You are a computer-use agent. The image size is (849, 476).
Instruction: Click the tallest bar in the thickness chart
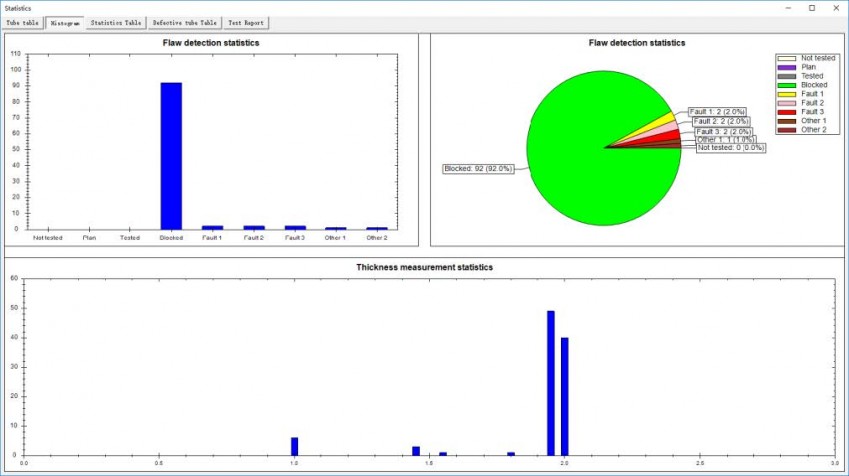550,382
